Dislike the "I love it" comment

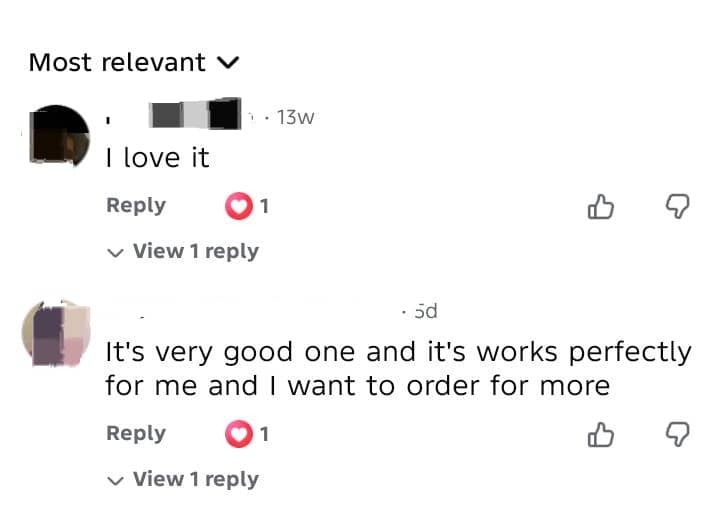coord(678,207)
